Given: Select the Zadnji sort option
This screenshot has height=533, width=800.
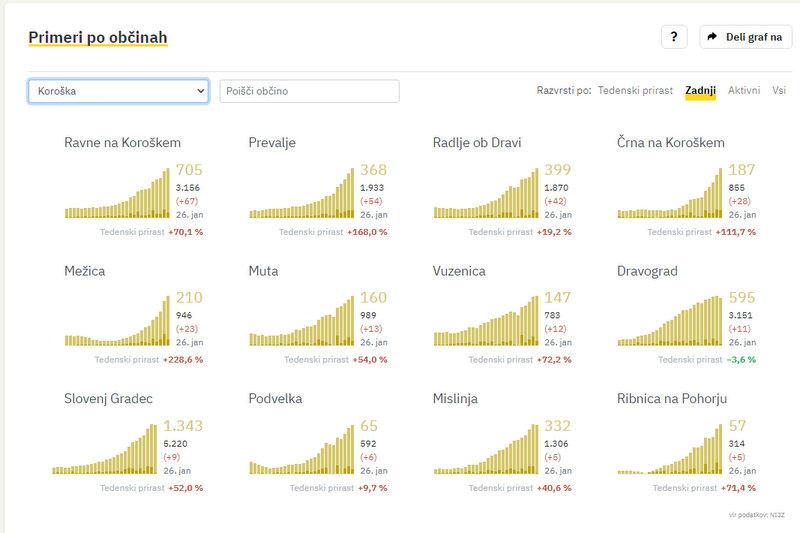Looking at the screenshot, I should coord(700,91).
